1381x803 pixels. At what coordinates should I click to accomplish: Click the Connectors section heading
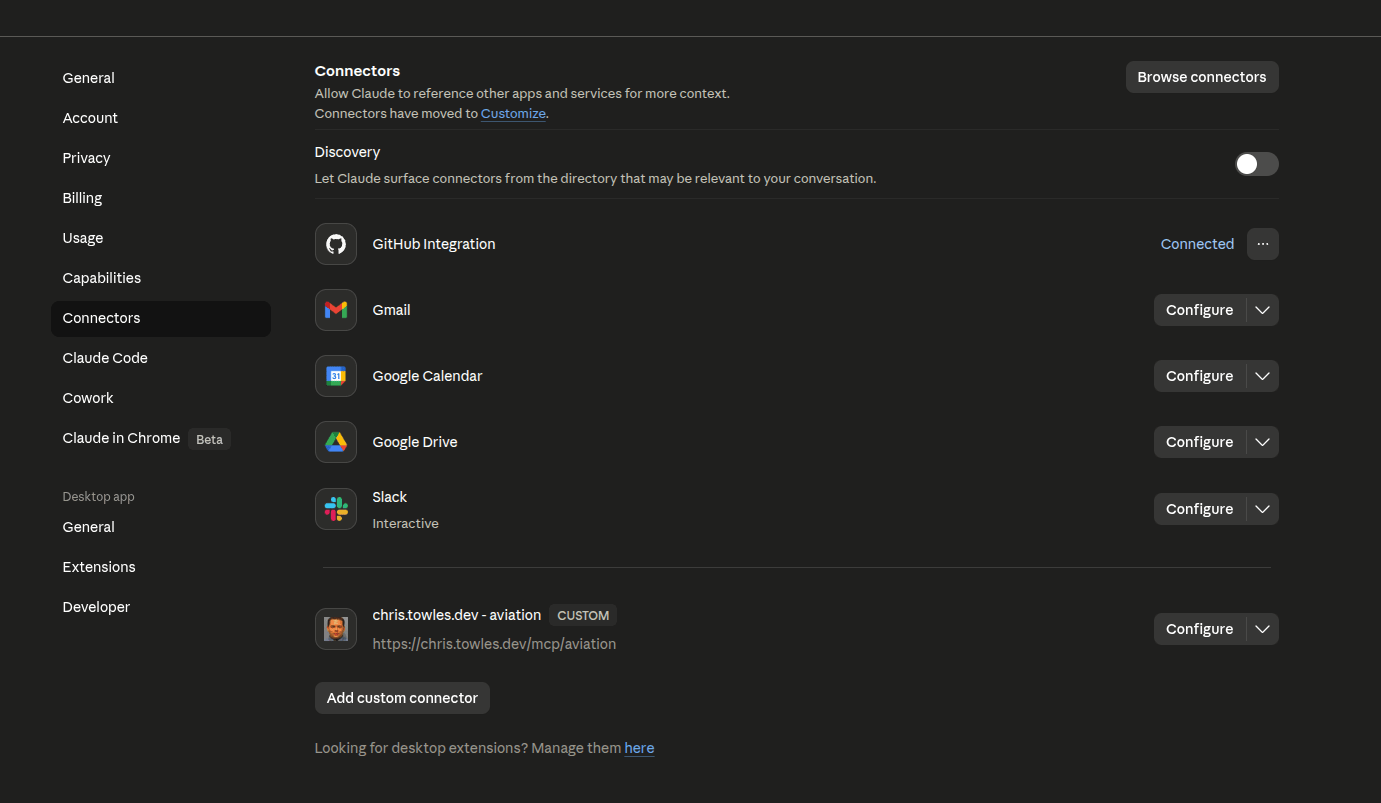(357, 71)
